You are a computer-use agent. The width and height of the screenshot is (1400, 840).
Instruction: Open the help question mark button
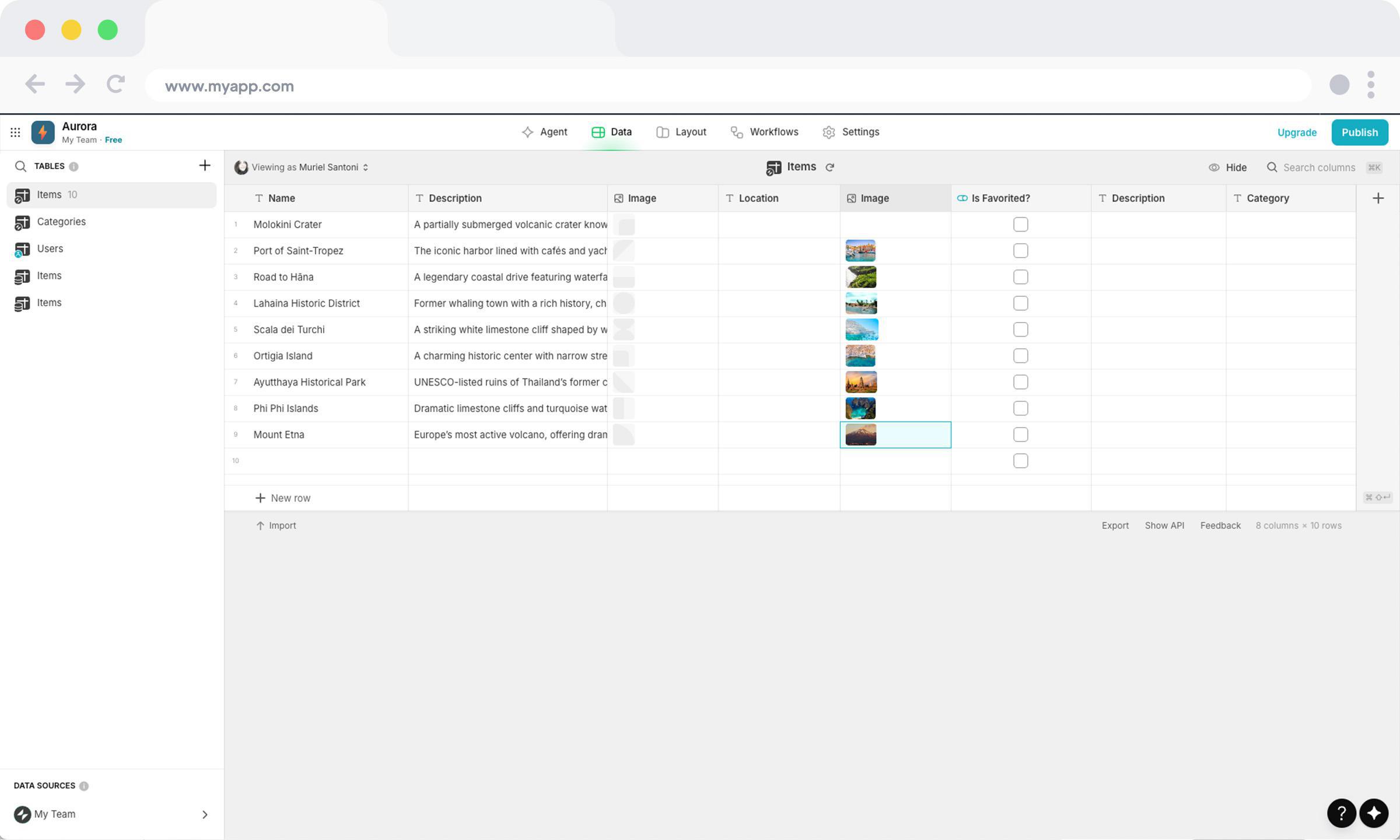pos(1341,813)
